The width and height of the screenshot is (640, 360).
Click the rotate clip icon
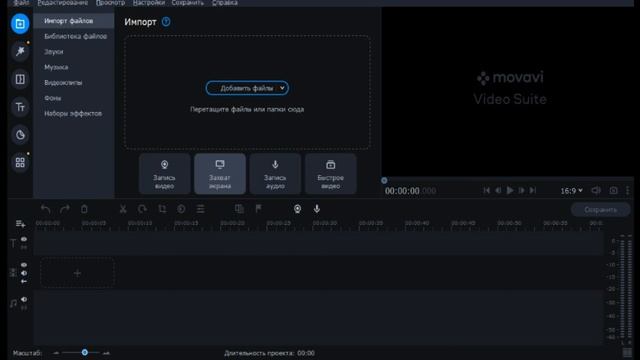point(142,209)
